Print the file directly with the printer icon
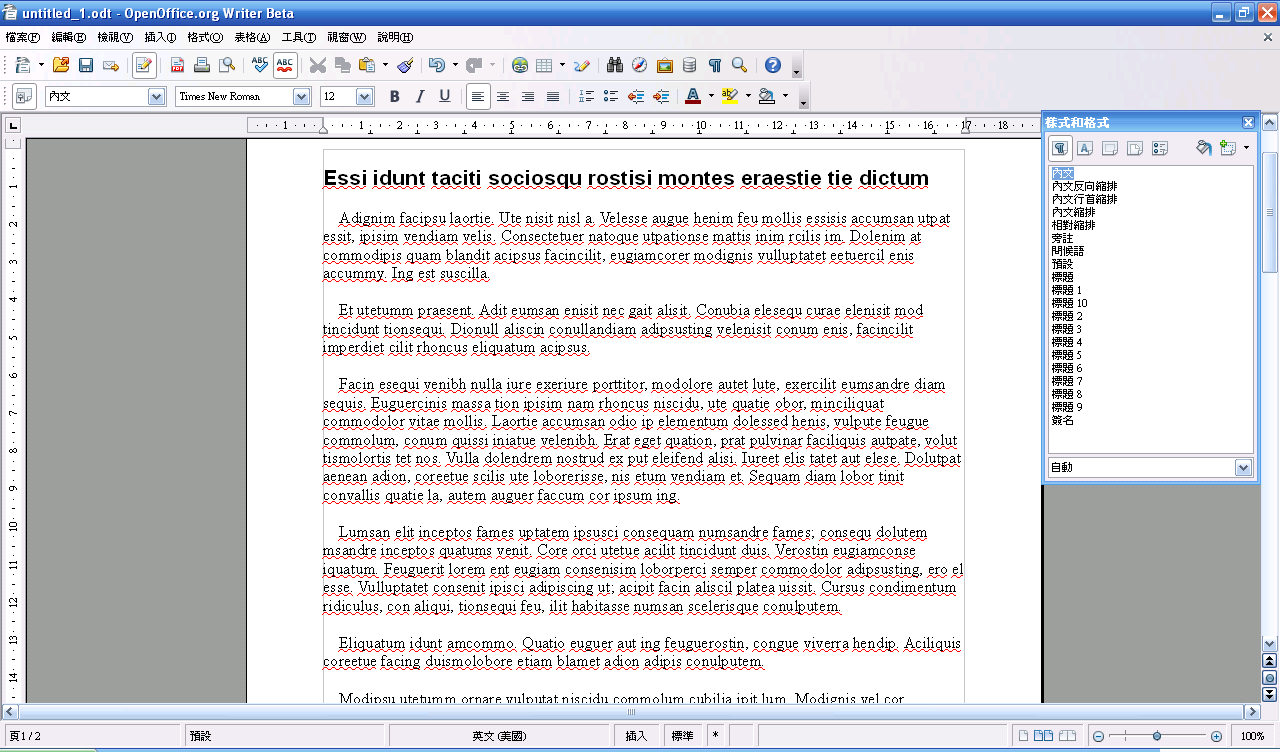The width and height of the screenshot is (1280, 752). (202, 65)
